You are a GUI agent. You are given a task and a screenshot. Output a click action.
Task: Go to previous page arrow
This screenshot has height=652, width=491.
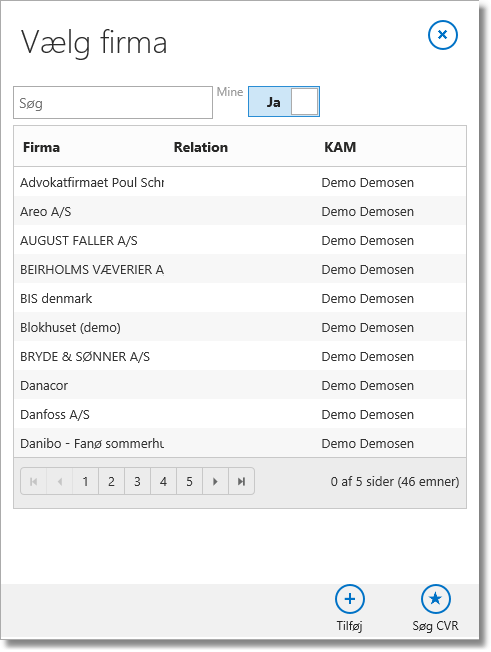coord(60,482)
